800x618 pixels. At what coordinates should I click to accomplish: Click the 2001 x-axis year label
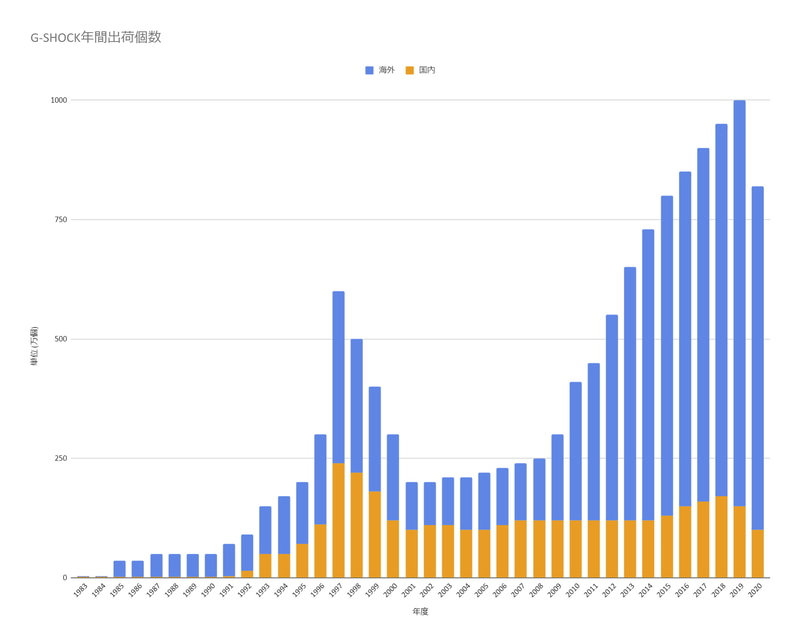409,590
